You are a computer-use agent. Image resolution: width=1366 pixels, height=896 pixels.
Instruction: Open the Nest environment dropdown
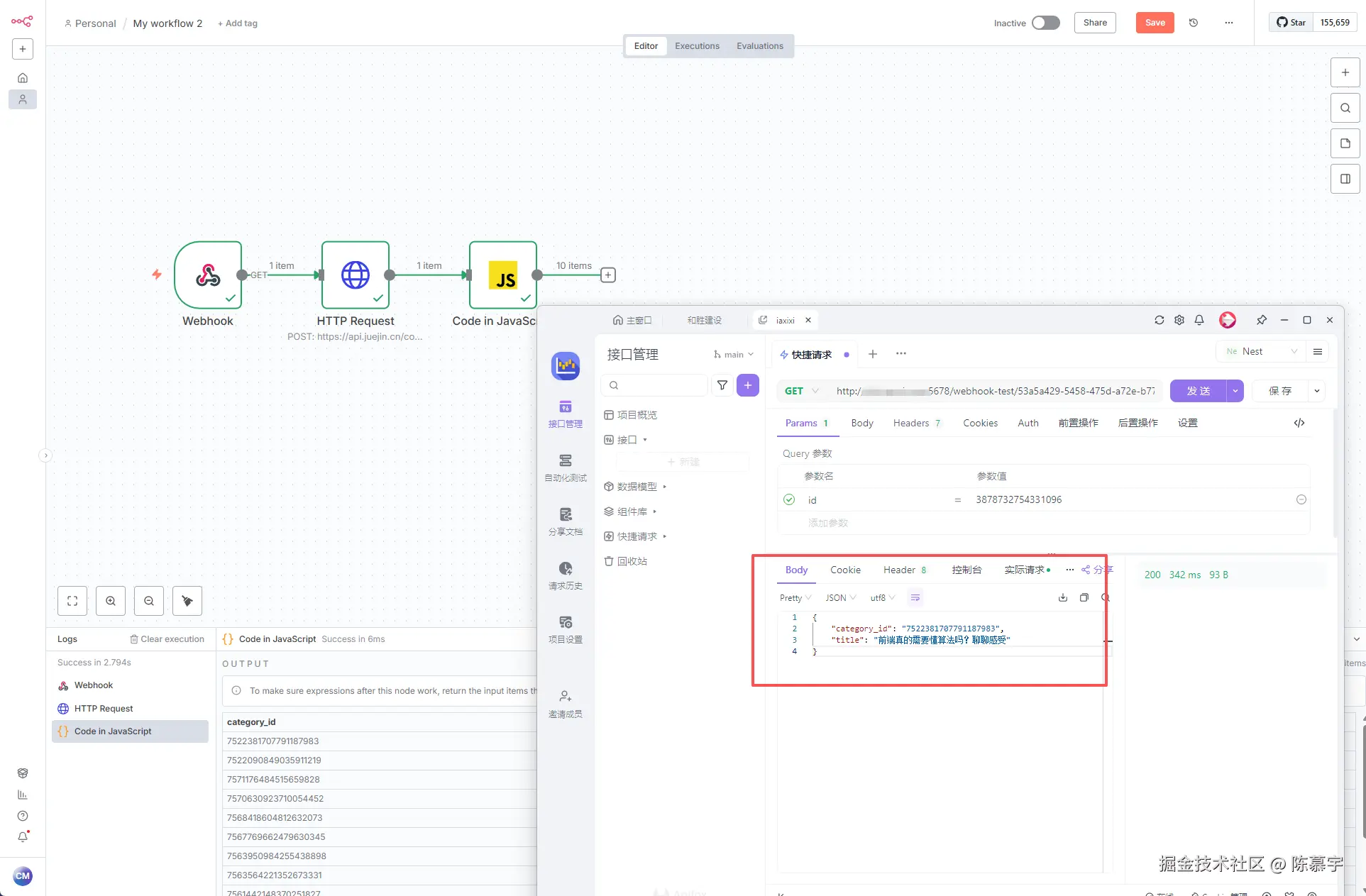pyautogui.click(x=1262, y=351)
